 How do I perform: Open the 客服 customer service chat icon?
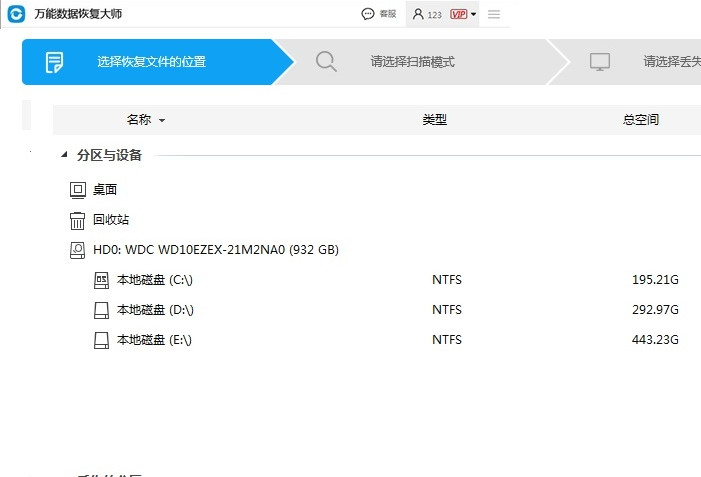coord(367,14)
